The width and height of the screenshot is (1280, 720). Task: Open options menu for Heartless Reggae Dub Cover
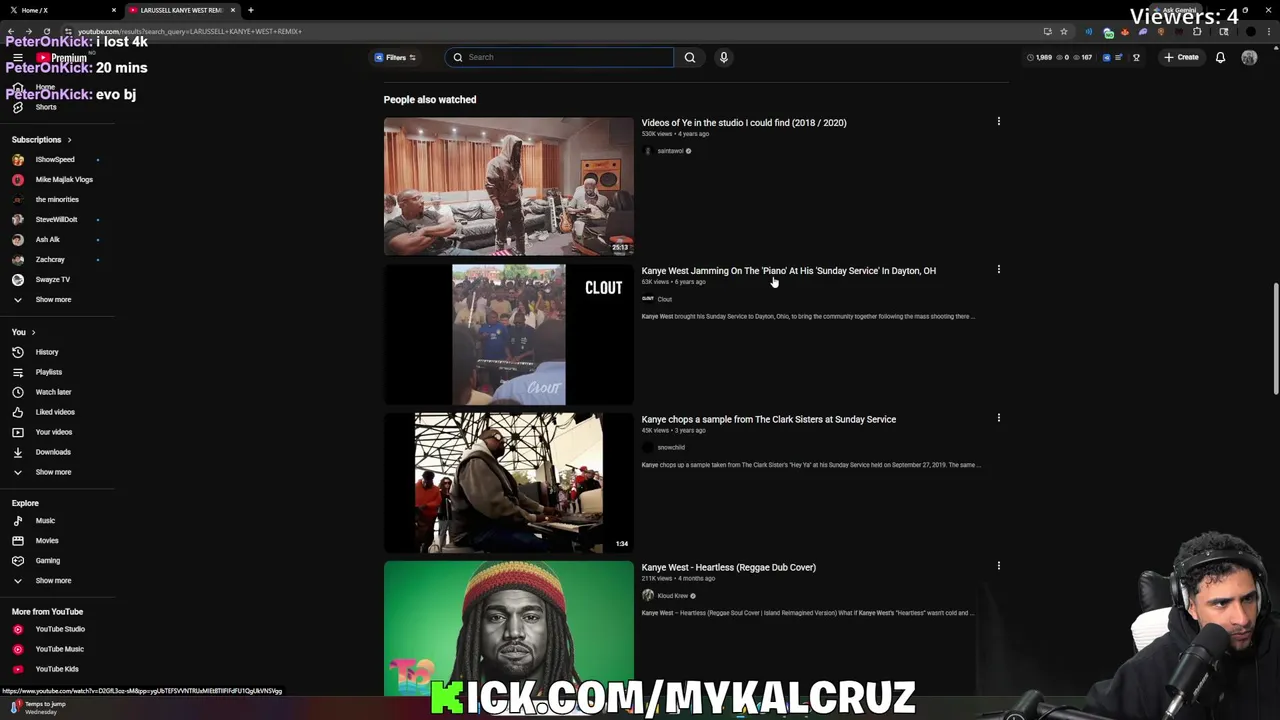pos(998,566)
